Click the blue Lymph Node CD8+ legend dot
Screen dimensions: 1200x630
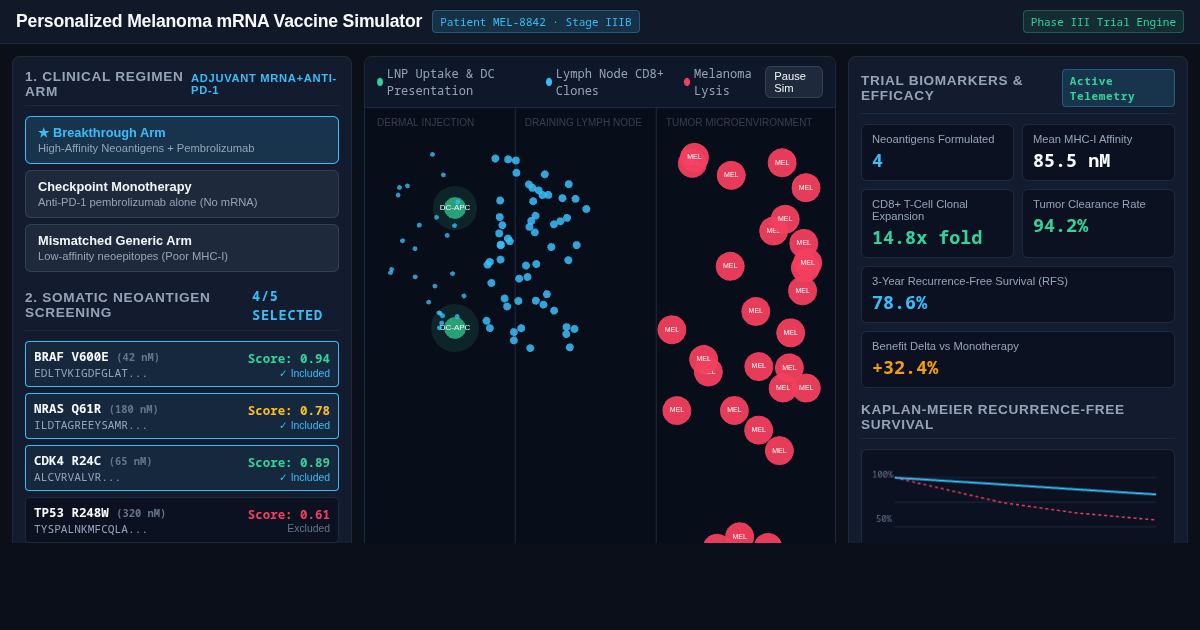tap(549, 82)
